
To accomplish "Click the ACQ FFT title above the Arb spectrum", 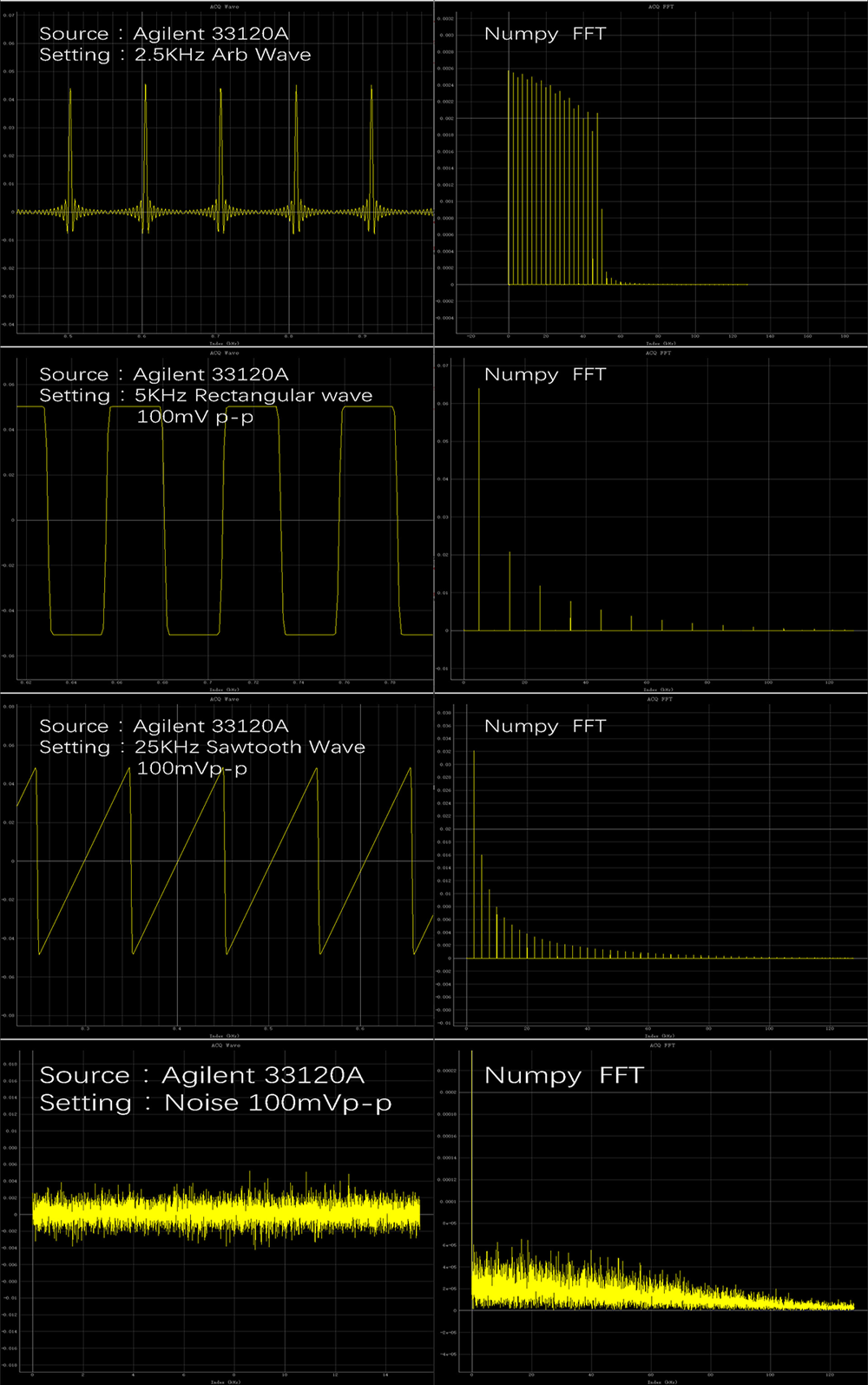I will (x=660, y=6).
